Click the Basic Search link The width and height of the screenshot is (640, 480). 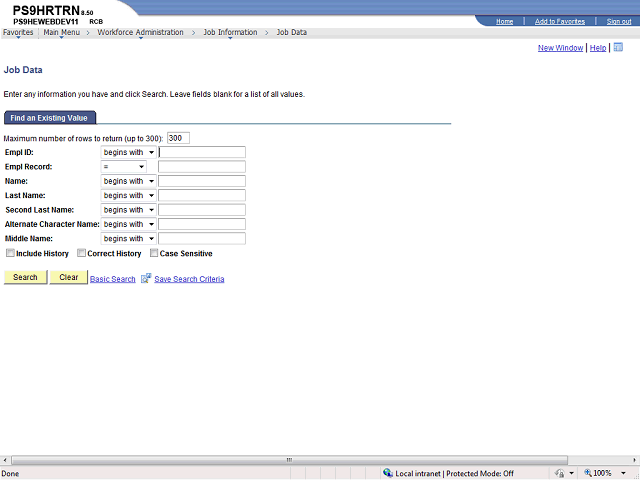(113, 279)
